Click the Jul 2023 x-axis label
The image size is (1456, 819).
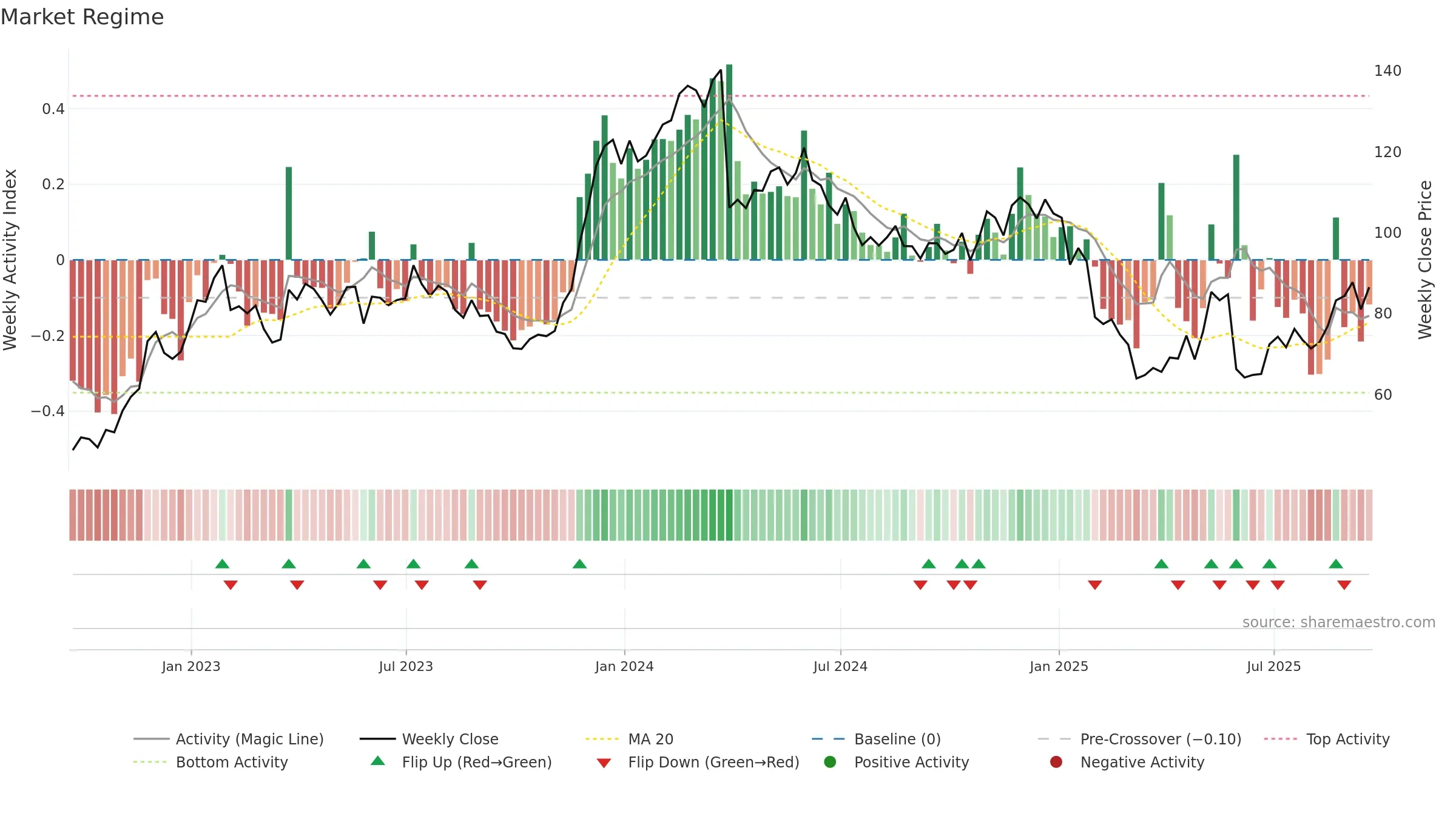(x=406, y=666)
